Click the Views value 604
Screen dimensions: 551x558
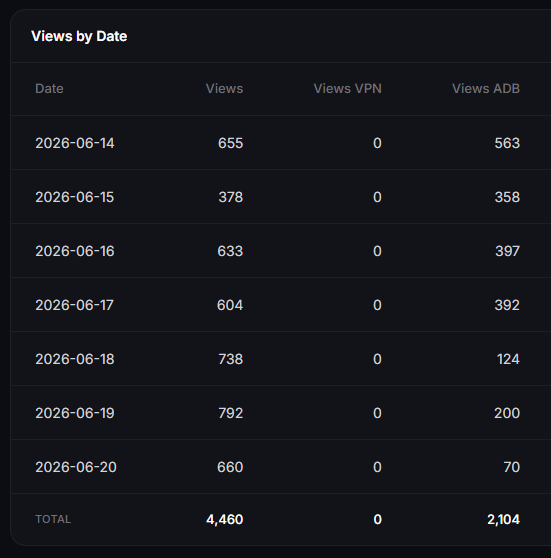coord(230,305)
